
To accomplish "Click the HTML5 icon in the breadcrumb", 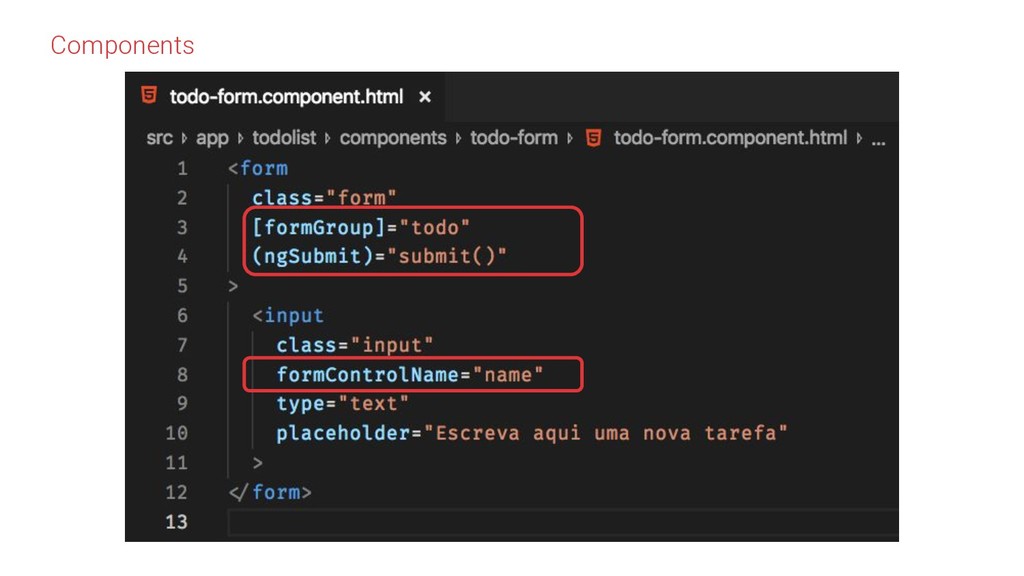I will tap(593, 138).
